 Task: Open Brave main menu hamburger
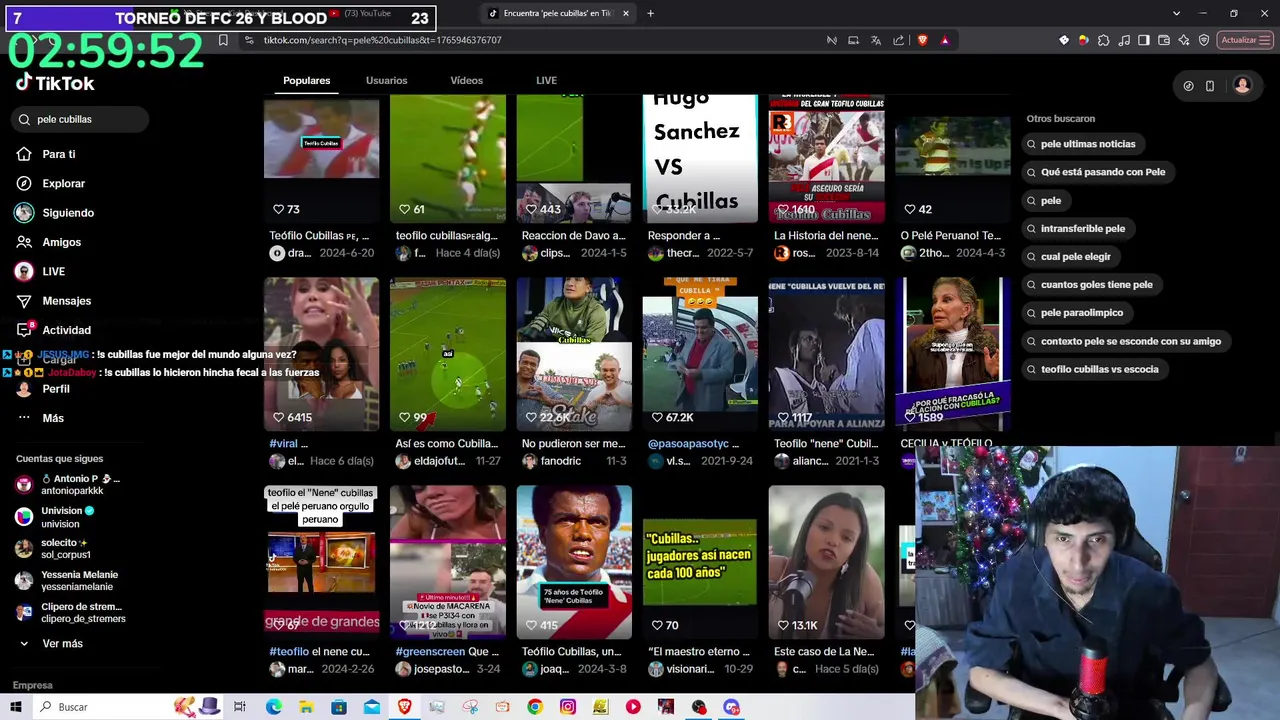(x=1264, y=40)
